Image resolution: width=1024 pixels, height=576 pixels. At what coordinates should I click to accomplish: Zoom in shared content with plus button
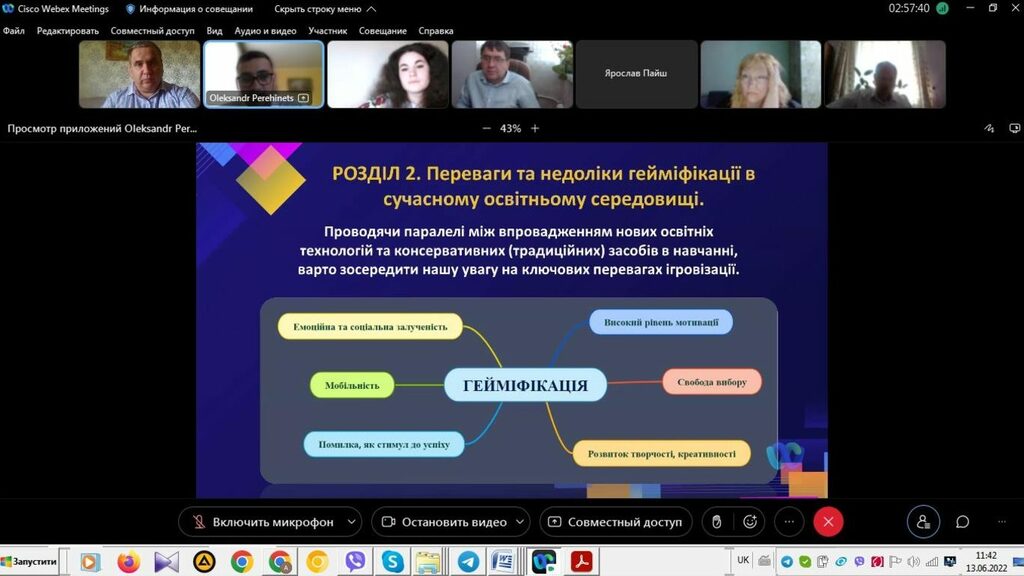535,128
